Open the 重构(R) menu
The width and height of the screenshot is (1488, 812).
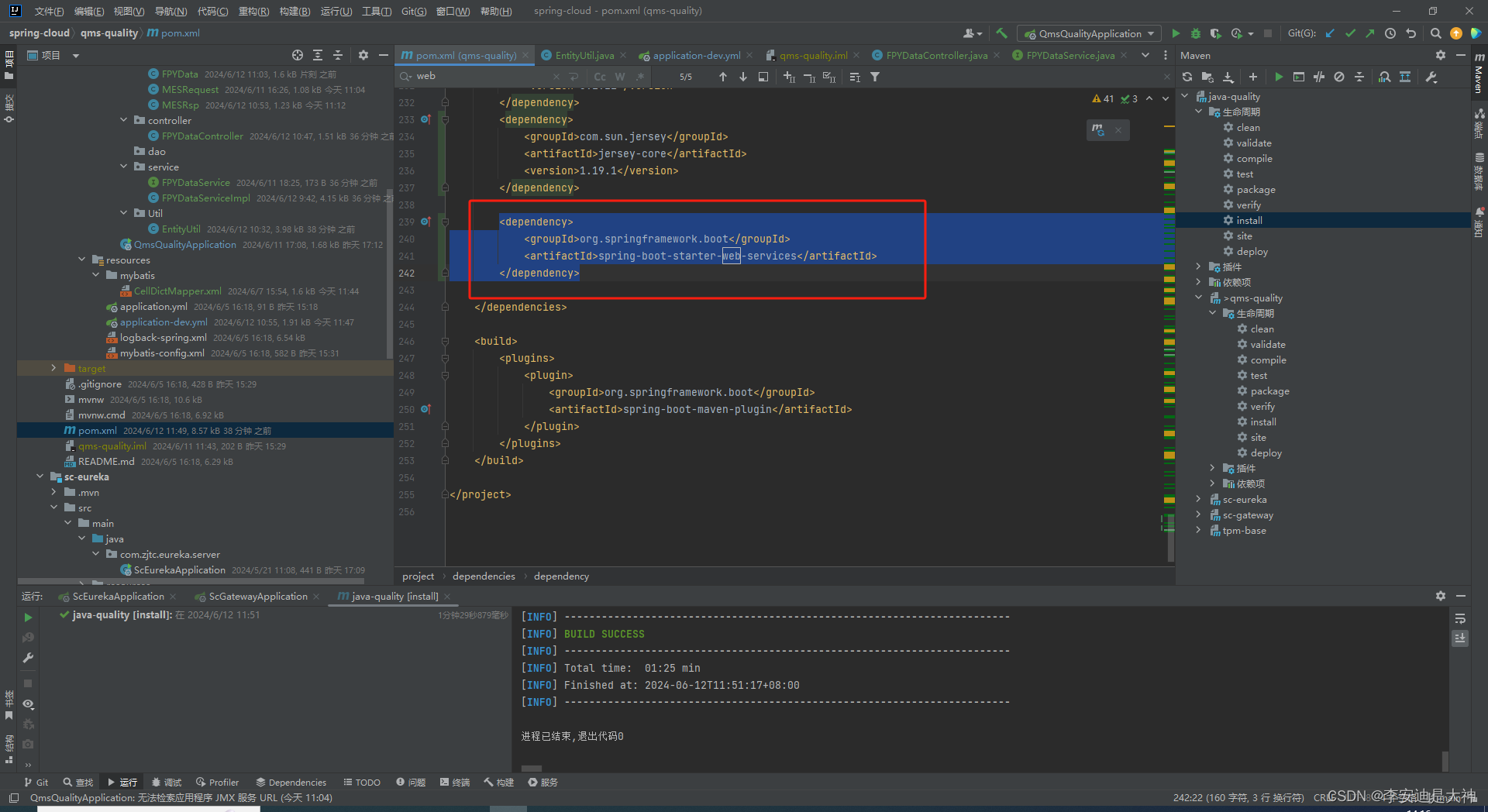253,11
